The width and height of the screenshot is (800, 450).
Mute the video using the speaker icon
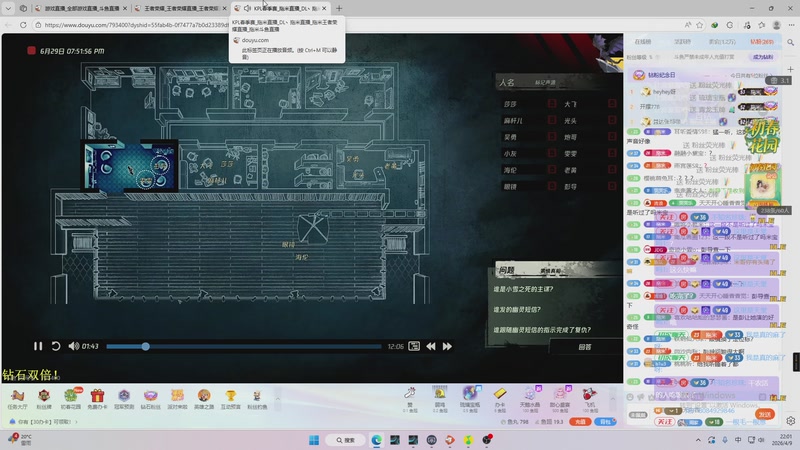[73, 346]
